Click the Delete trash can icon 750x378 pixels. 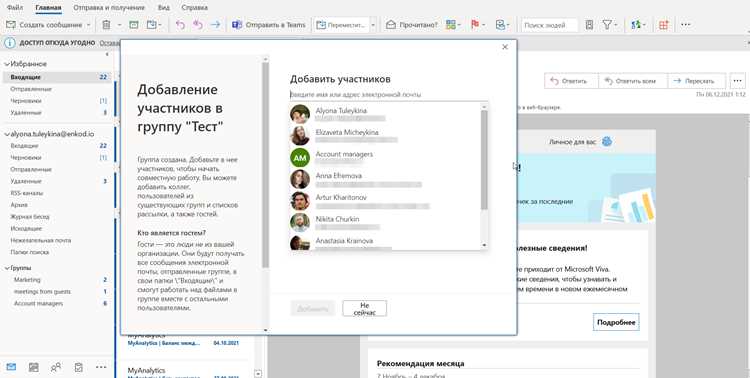pos(106,25)
